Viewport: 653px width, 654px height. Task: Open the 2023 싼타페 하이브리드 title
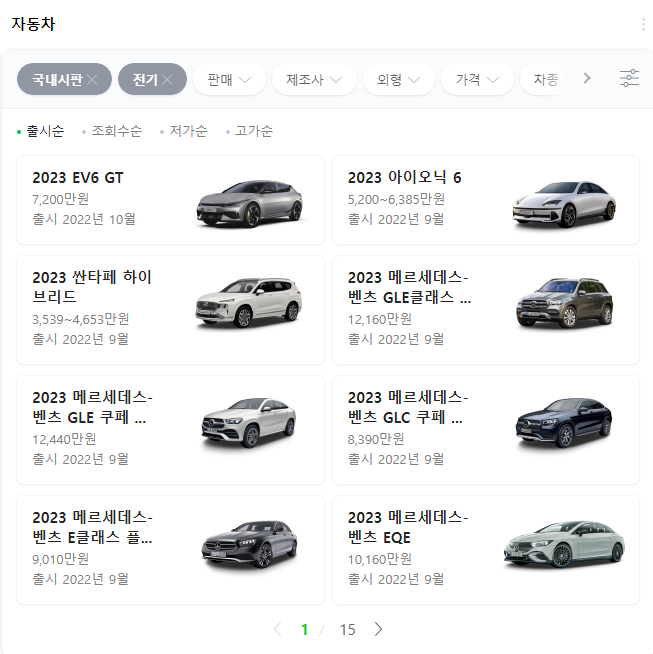(92, 287)
